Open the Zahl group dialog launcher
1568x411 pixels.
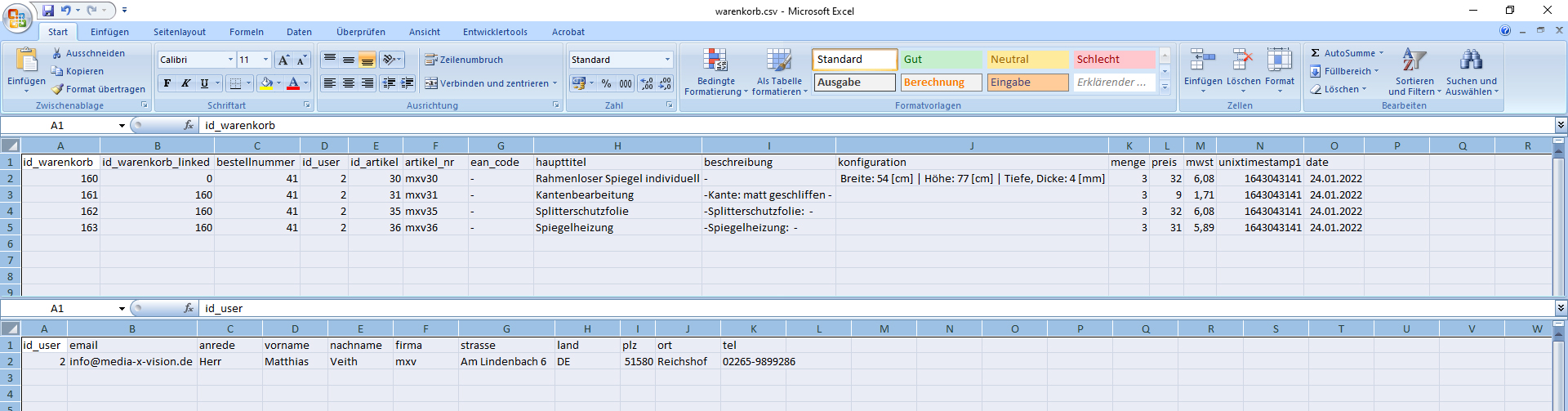[669, 105]
